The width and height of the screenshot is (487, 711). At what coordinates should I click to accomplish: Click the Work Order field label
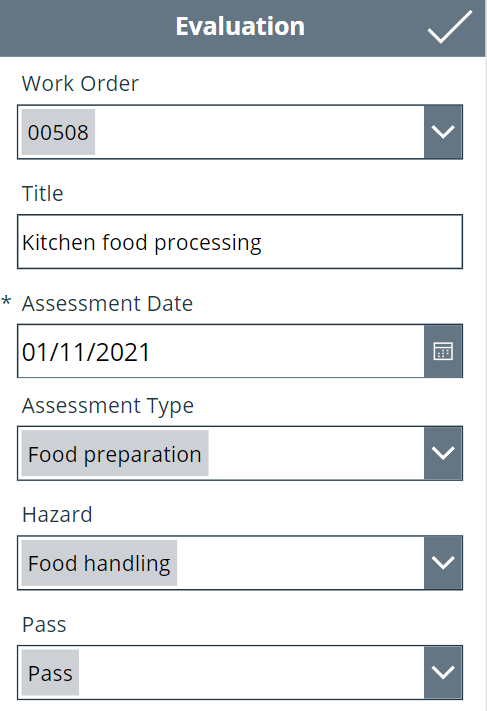point(80,83)
